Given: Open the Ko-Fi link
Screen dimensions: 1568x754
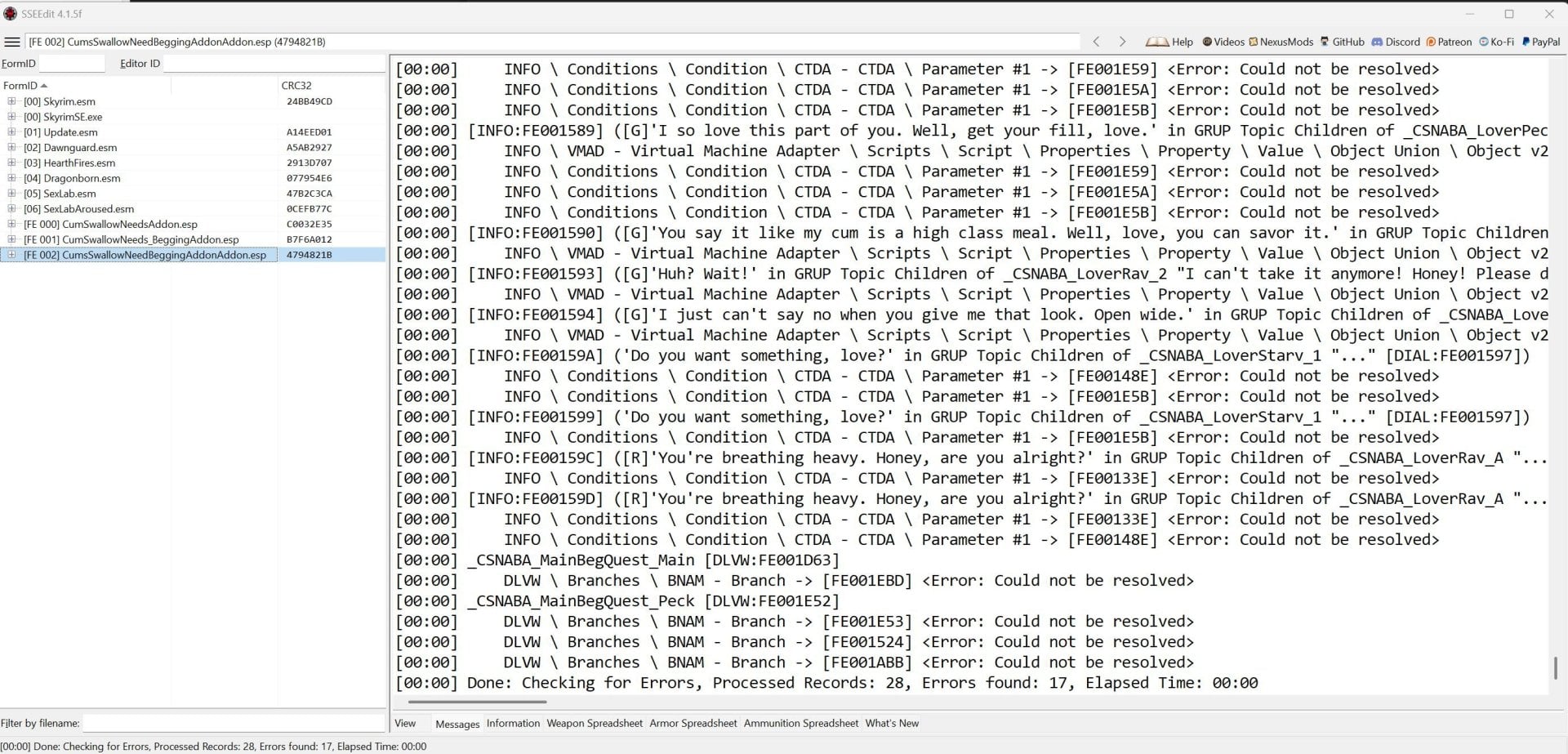Looking at the screenshot, I should 1496,42.
